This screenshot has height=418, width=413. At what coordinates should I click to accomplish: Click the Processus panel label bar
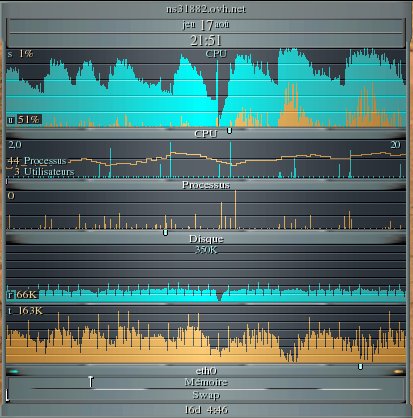(x=206, y=185)
